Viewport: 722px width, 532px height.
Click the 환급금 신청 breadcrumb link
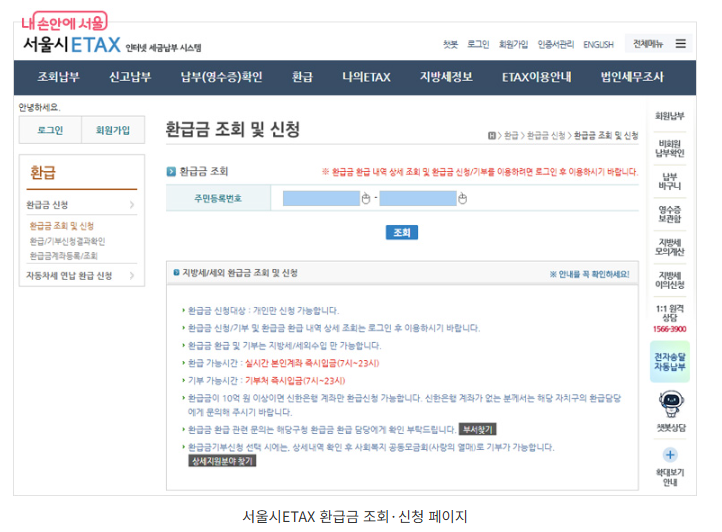click(x=546, y=135)
